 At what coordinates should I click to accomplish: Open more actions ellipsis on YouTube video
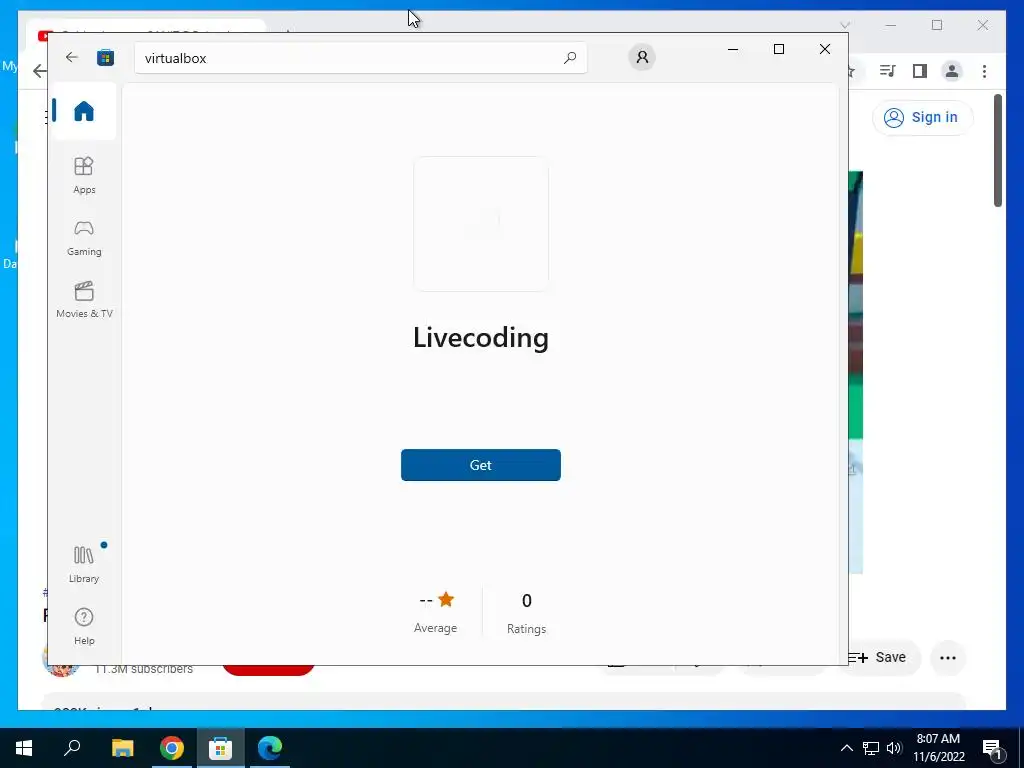coord(948,658)
